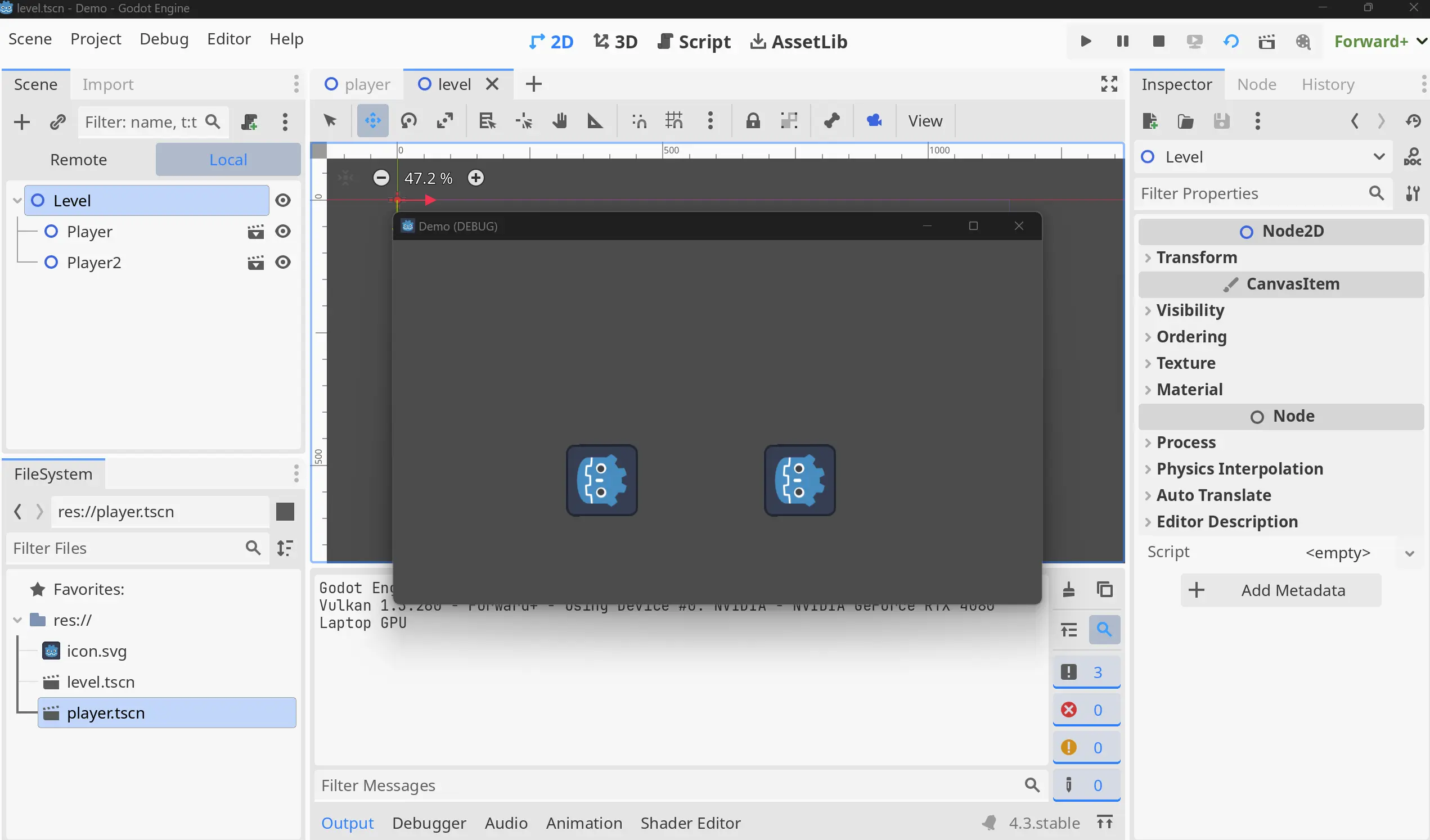Toggle smart snap

639,121
